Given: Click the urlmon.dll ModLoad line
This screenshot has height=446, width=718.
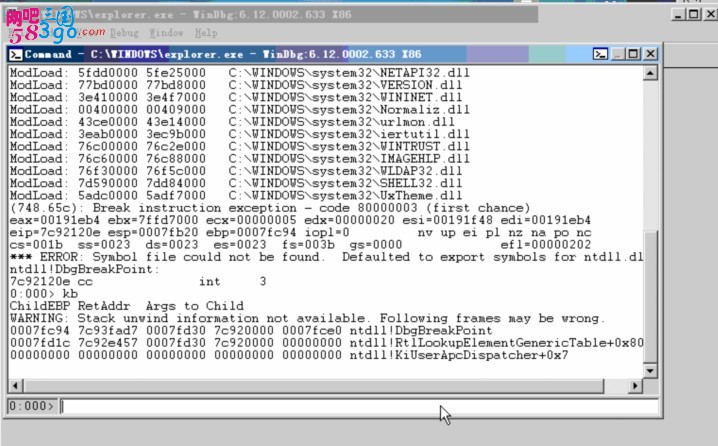Looking at the screenshot, I should [x=232, y=122].
